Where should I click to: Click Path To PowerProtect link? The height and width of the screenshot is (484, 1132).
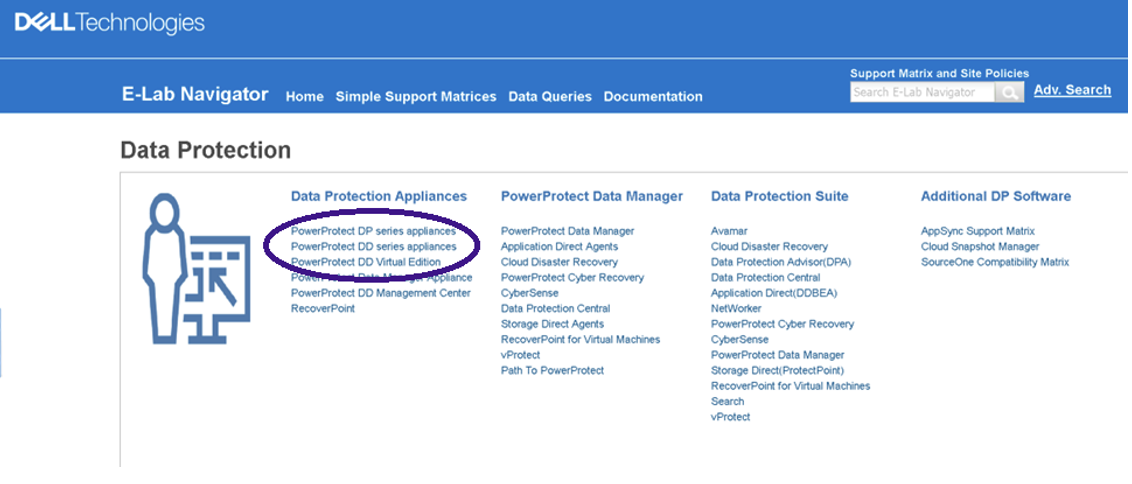(x=552, y=370)
